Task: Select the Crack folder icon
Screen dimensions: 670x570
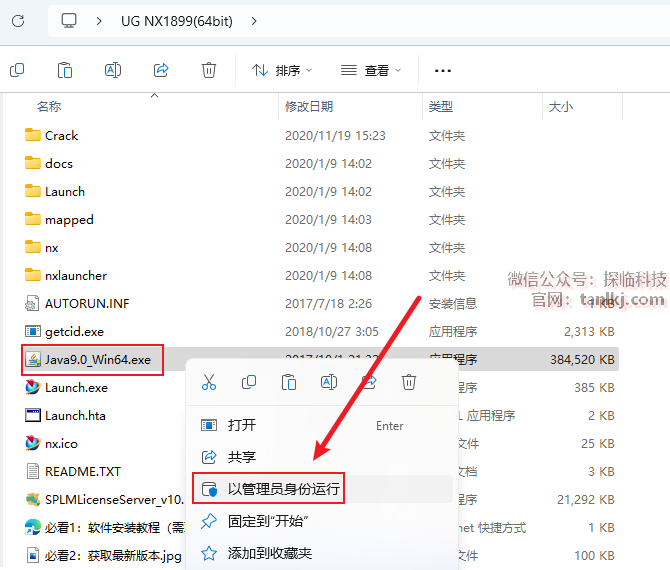Action: pos(33,135)
